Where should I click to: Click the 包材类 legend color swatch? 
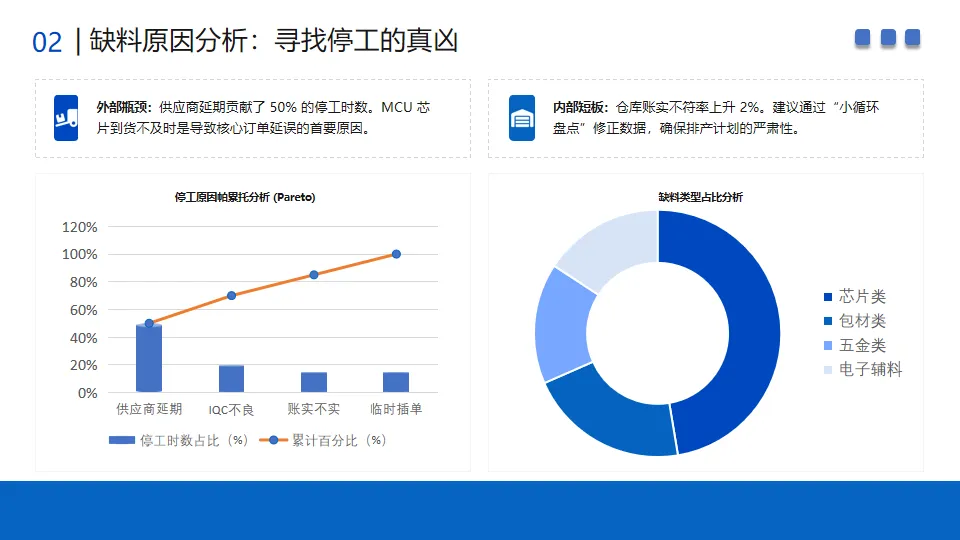click(828, 321)
